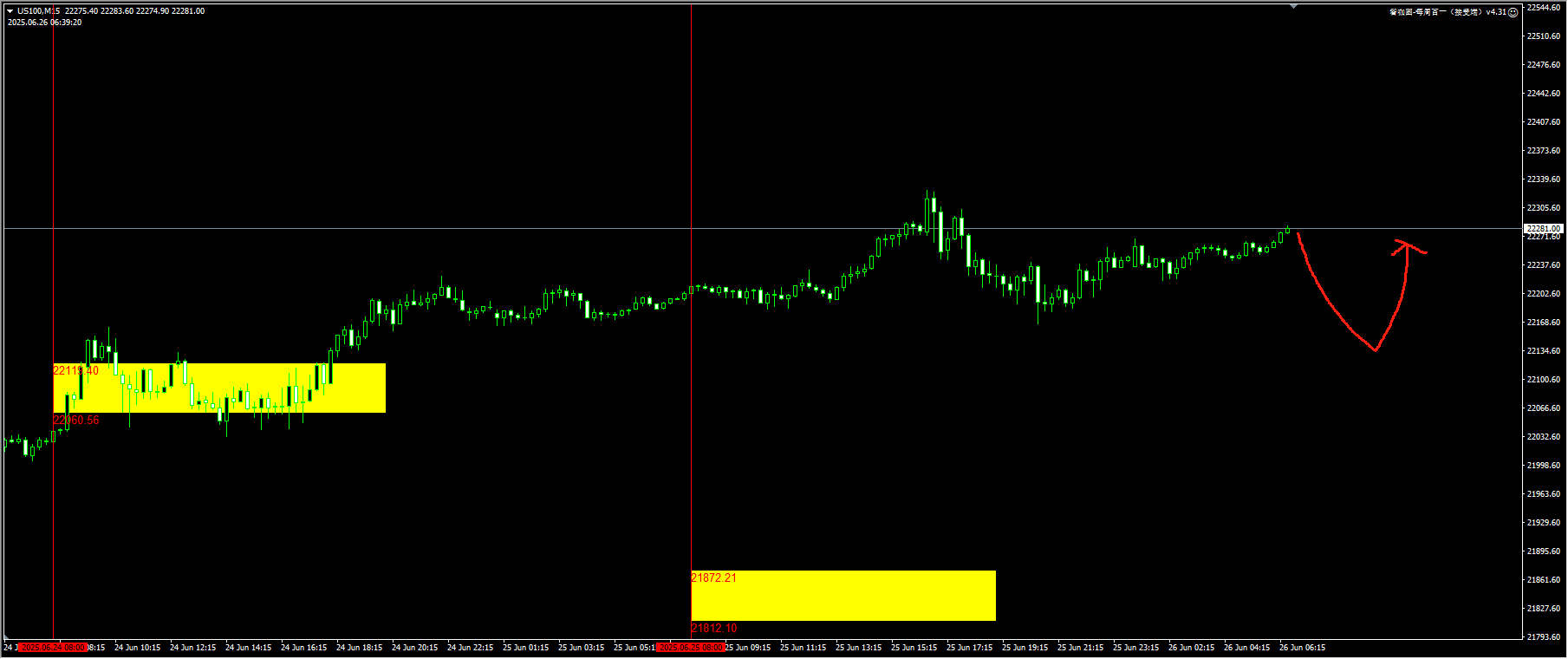Screen dimensions: 1568x659
Task: Click the red 22119.40 price label
Action: (76, 370)
